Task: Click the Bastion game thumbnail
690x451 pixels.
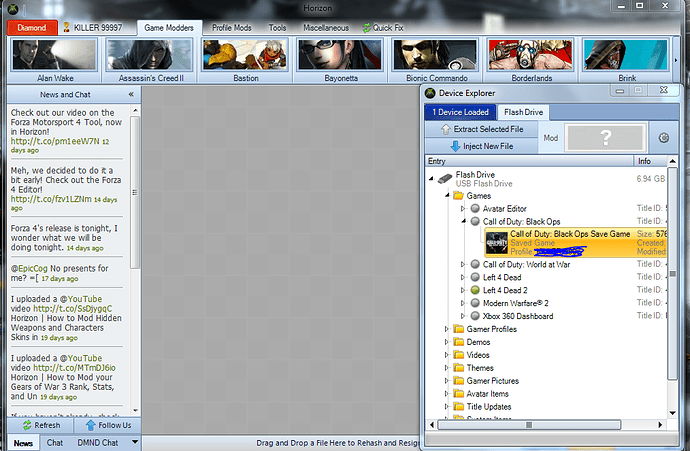Action: (x=244, y=60)
